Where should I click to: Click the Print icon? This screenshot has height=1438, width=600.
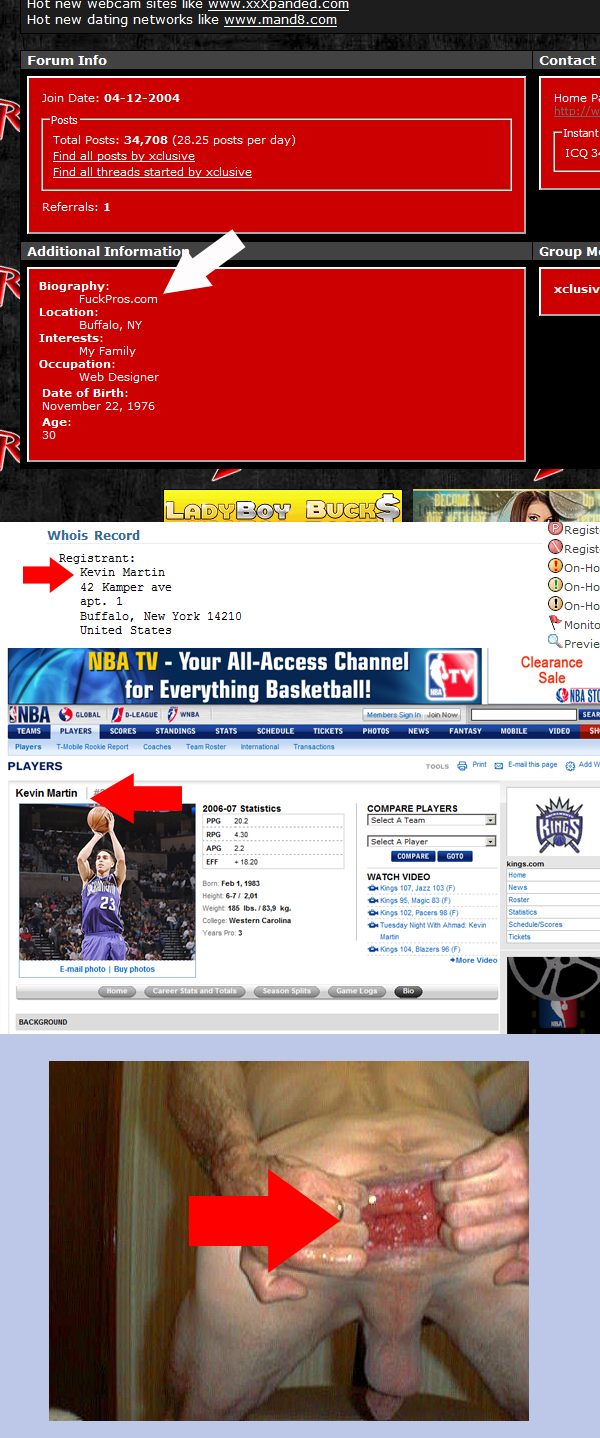(462, 766)
